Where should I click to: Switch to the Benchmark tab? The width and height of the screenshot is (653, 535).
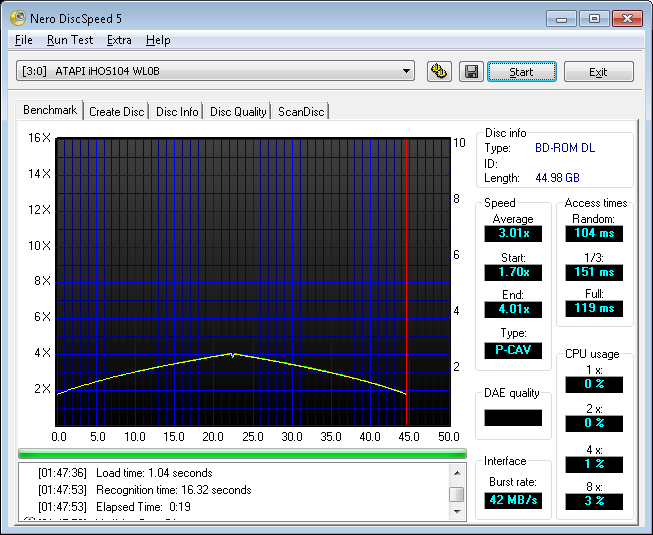point(50,110)
